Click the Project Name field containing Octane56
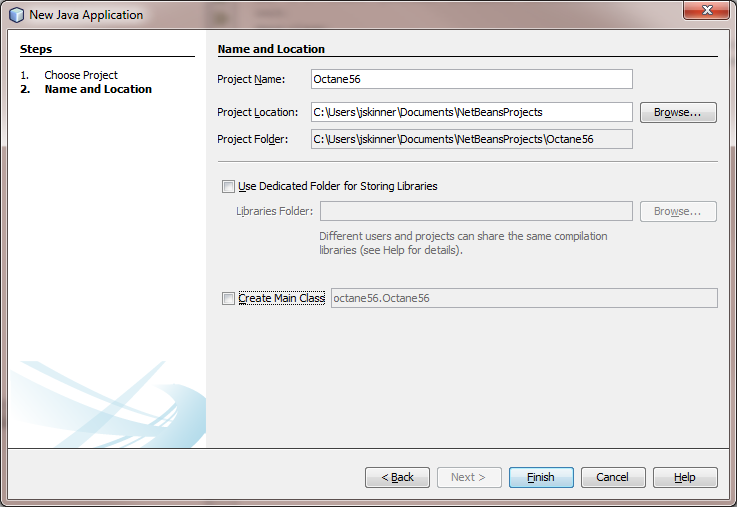The width and height of the screenshot is (737, 507). click(471, 79)
